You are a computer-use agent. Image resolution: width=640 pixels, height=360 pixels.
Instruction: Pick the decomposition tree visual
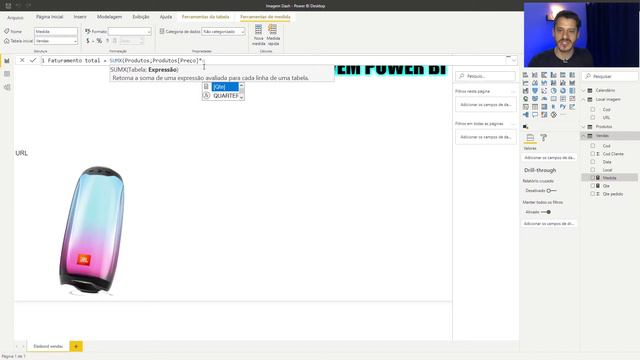pos(525,115)
